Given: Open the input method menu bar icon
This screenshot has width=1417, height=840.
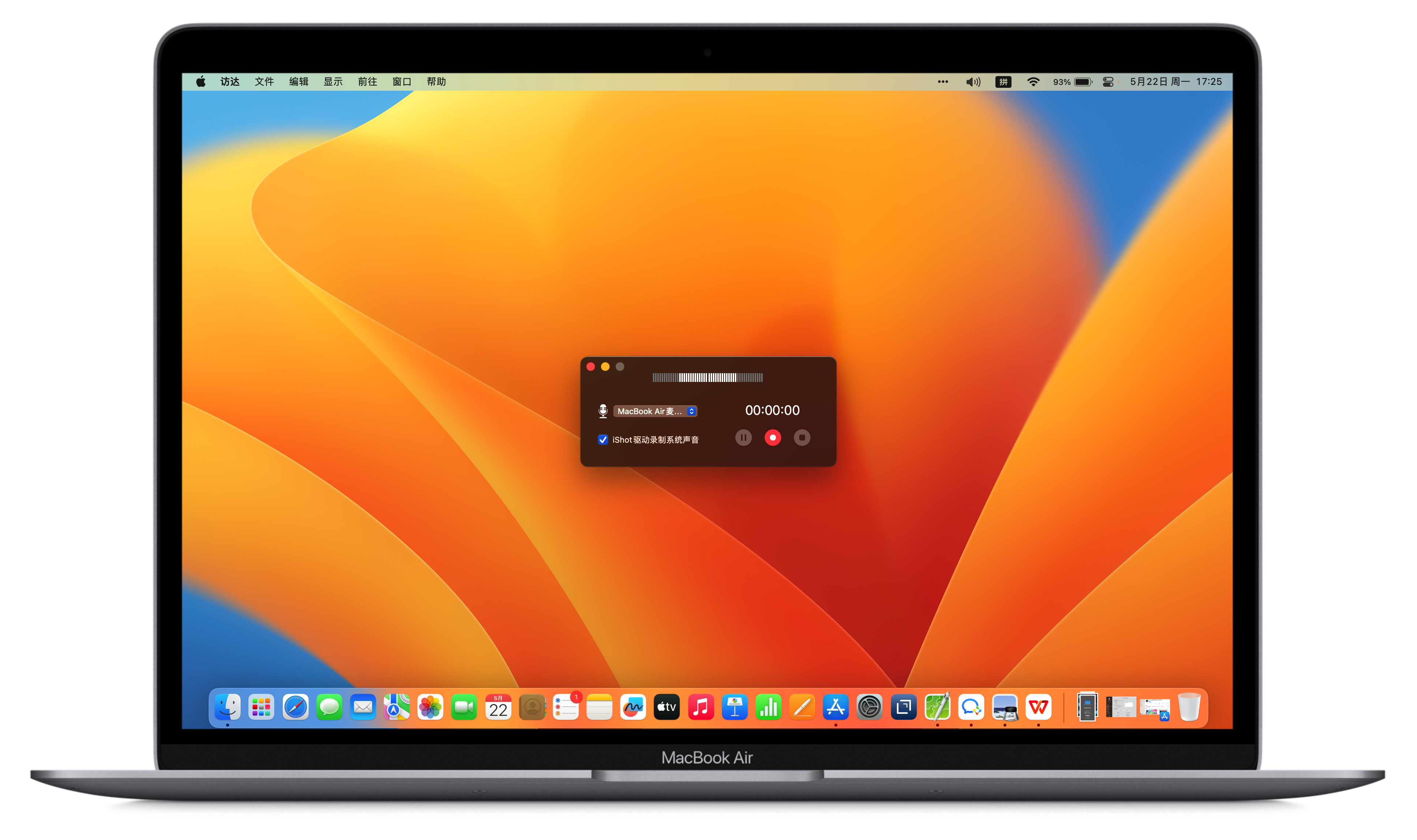Looking at the screenshot, I should tap(1003, 82).
